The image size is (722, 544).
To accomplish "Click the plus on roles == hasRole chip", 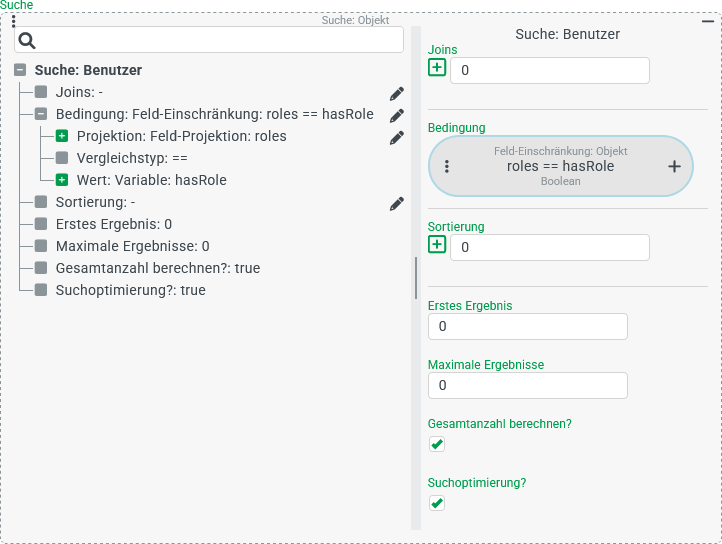I will [674, 167].
